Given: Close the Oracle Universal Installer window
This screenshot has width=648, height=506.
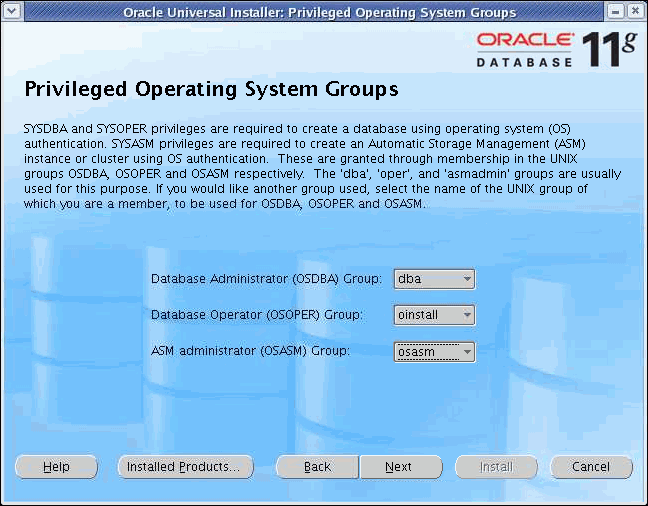Looking at the screenshot, I should 635,12.
